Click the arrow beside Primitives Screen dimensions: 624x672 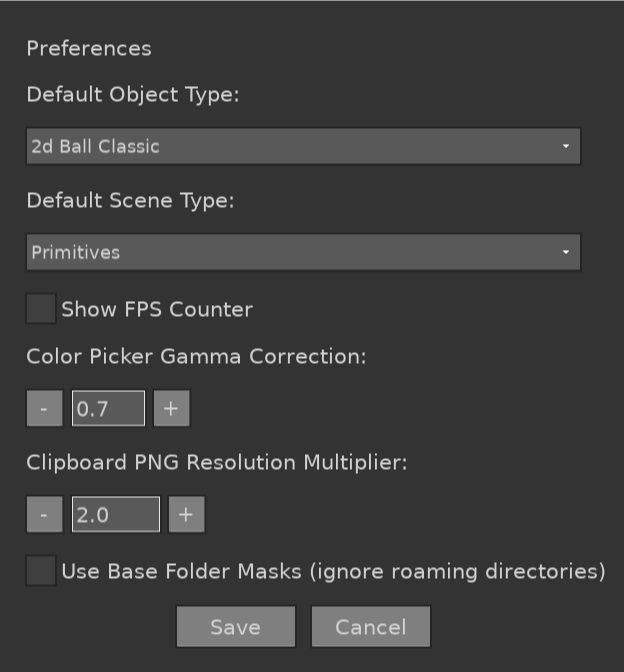tap(566, 252)
